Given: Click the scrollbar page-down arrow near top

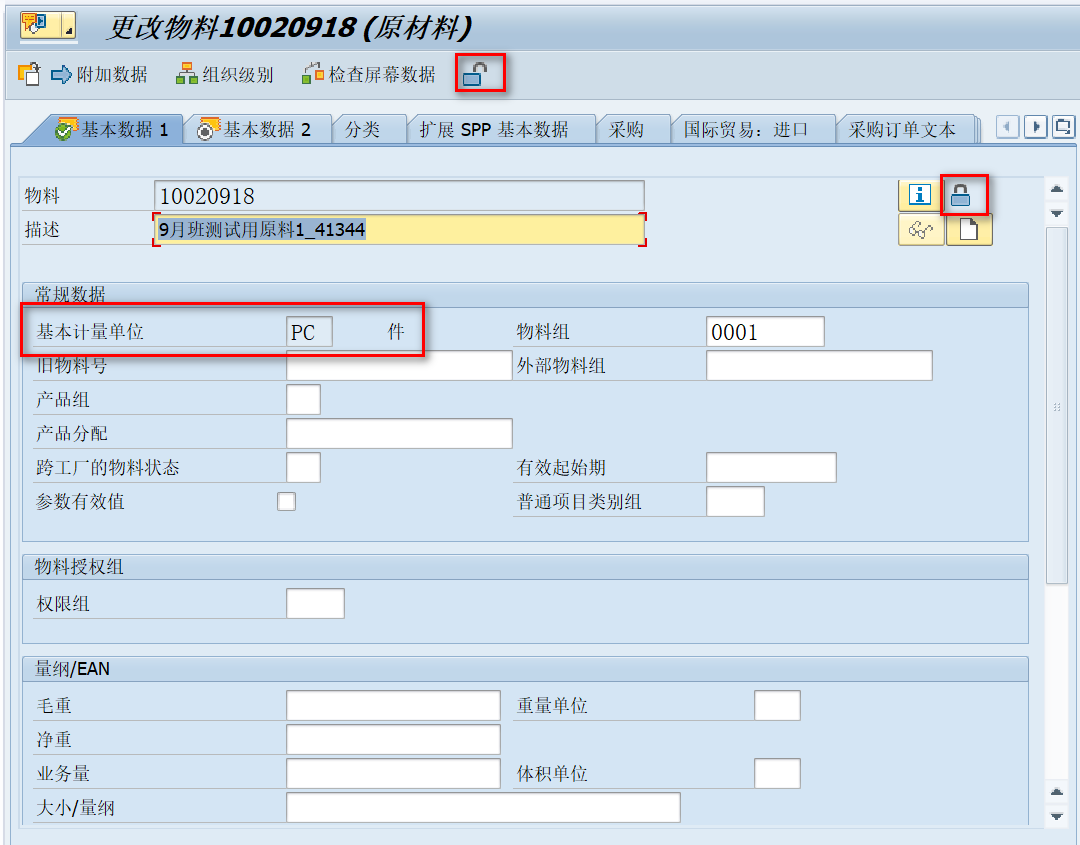Looking at the screenshot, I should 1057,213.
